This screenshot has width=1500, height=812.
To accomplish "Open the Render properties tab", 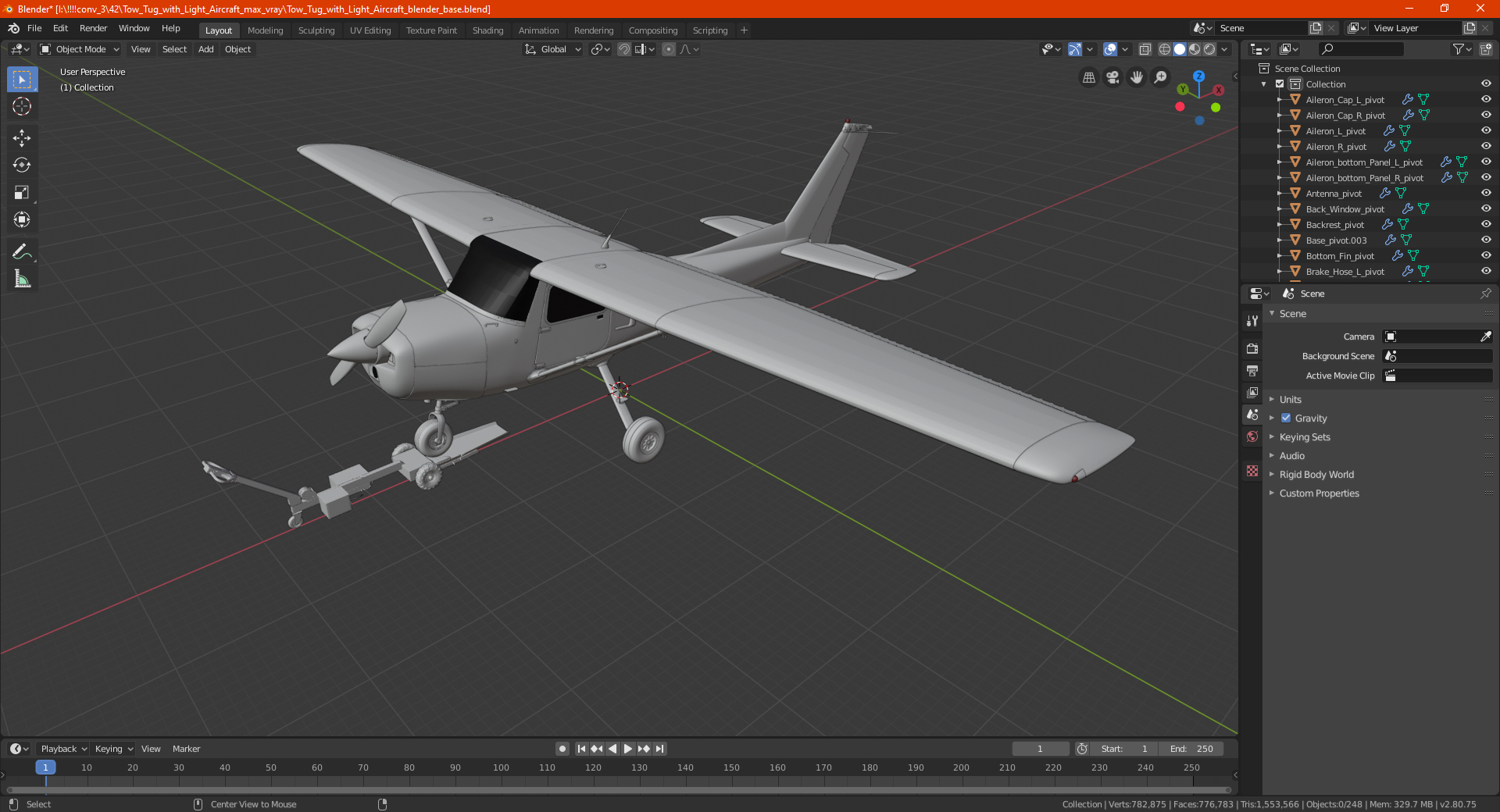I will pyautogui.click(x=1252, y=348).
